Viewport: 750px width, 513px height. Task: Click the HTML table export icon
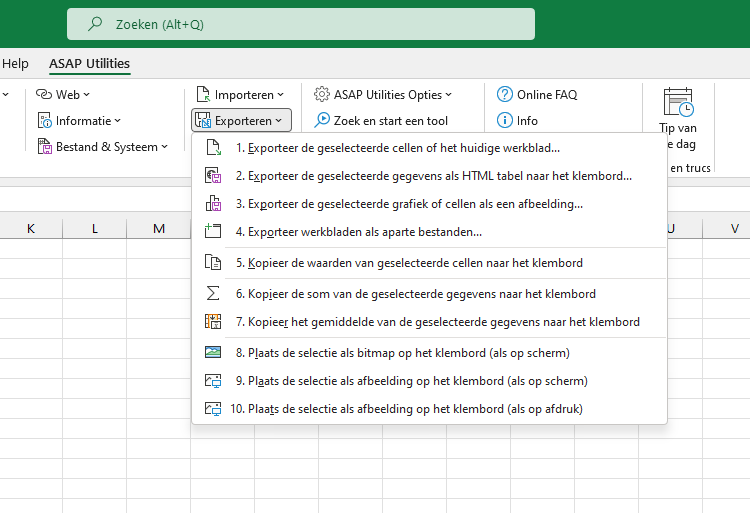click(213, 175)
